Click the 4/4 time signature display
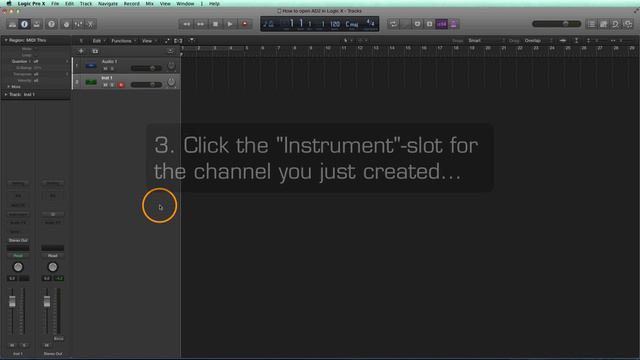The image size is (640, 360). point(370,23)
